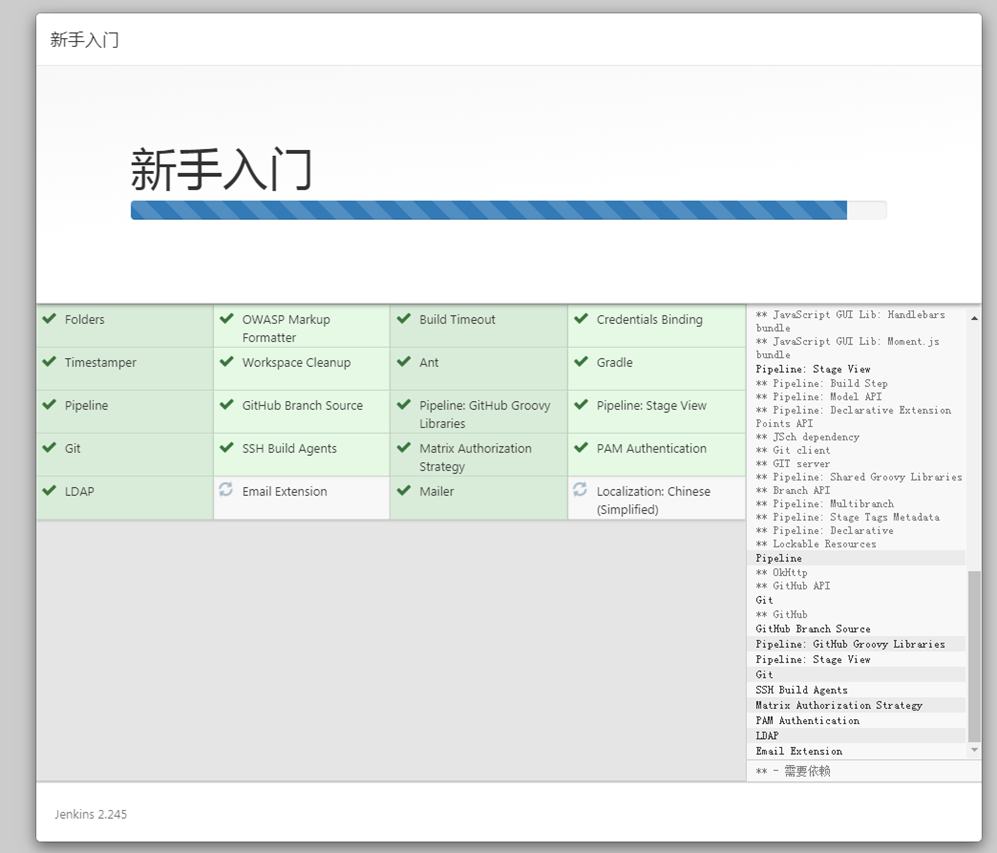Click the log panel scroll down arrow
The height and width of the screenshot is (853, 997).
point(974,750)
